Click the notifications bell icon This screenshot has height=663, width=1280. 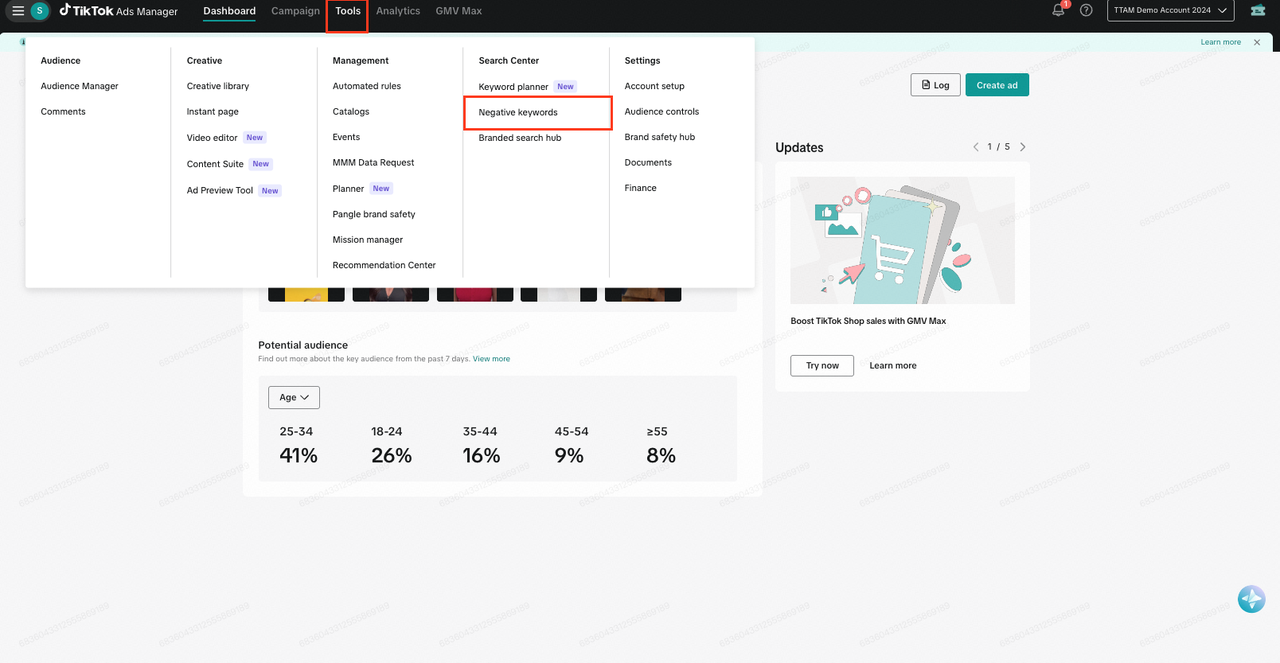[1058, 11]
